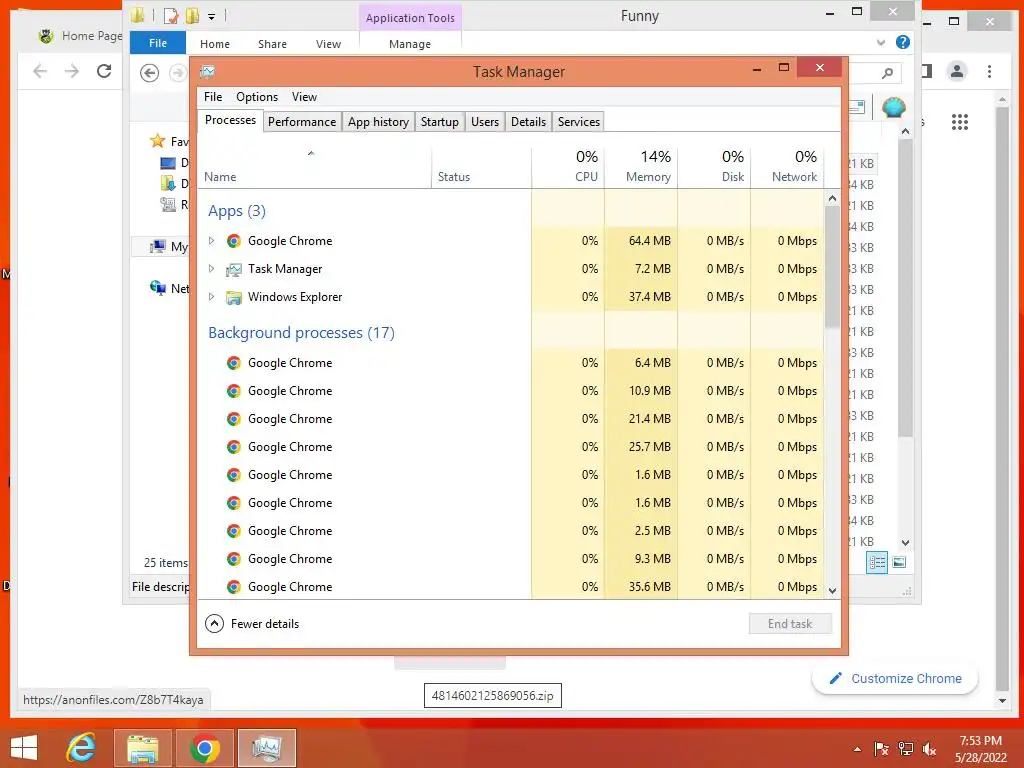Expand the Task Manager app group
The image size is (1024, 768).
point(211,269)
